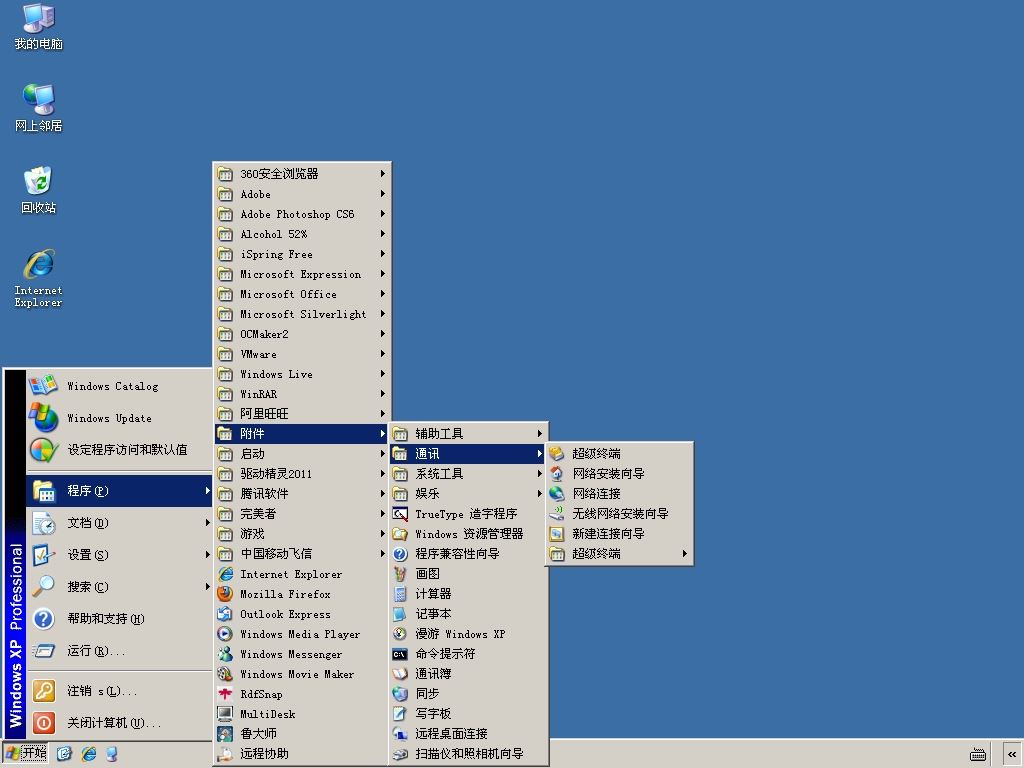
Task: Click the 开始 Start button
Action: coord(27,753)
